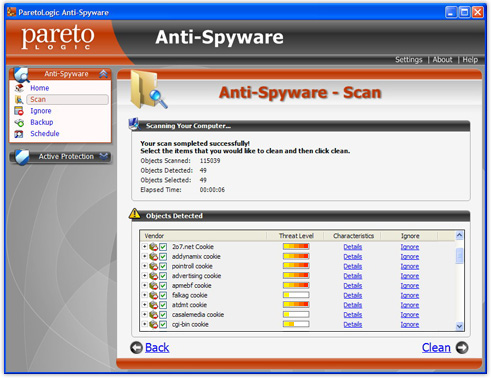This screenshot has height=378, width=491.
Task: Click the Home icon in sidebar
Action: pyautogui.click(x=19, y=88)
